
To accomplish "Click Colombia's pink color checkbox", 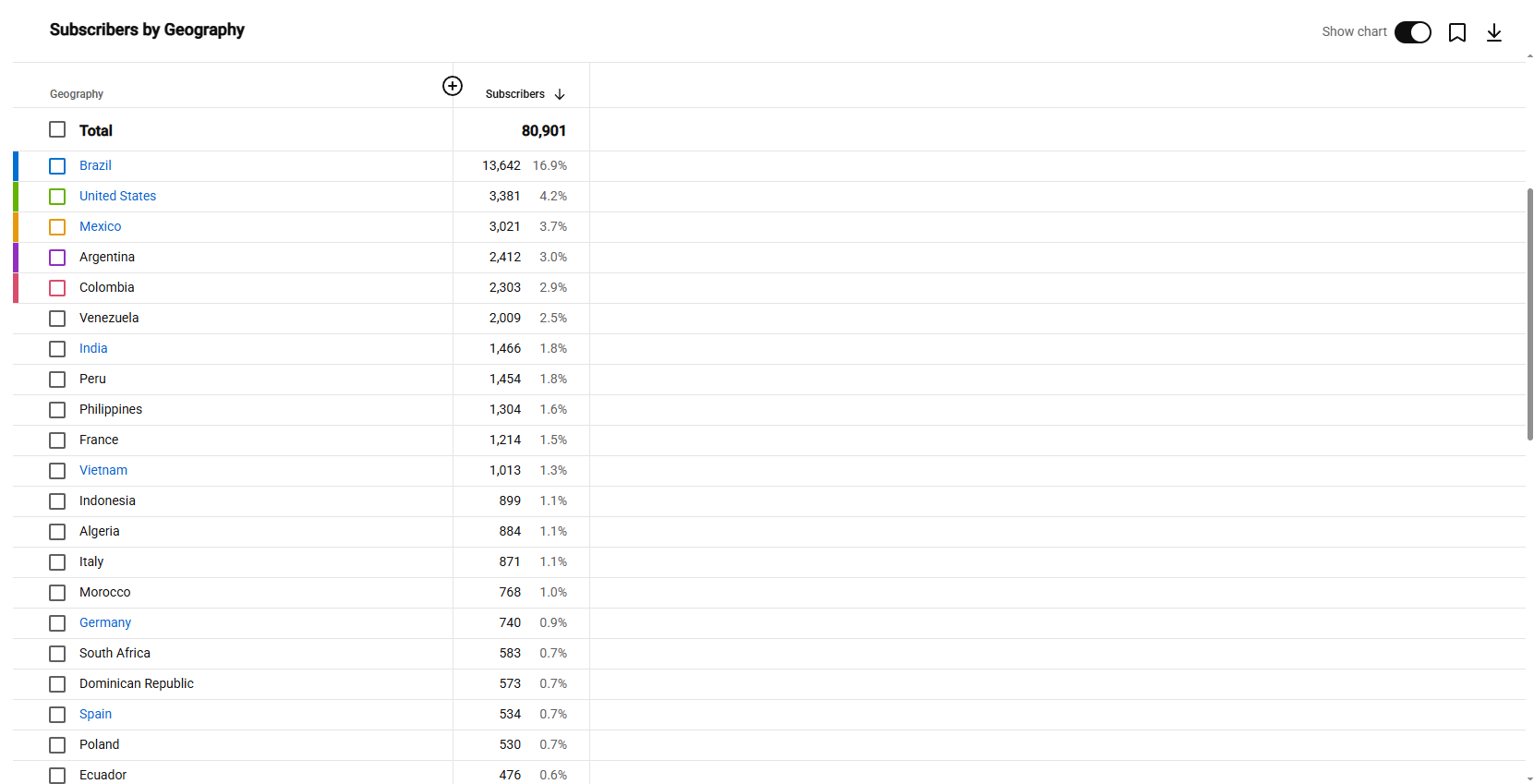I will [x=57, y=288].
